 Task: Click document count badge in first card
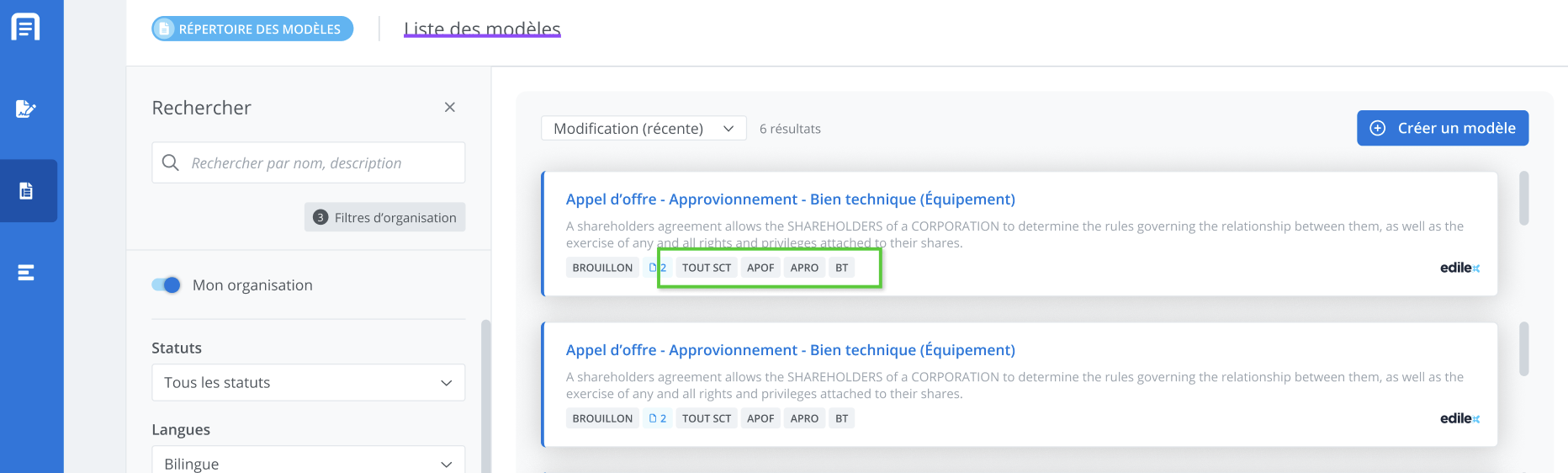[657, 268]
